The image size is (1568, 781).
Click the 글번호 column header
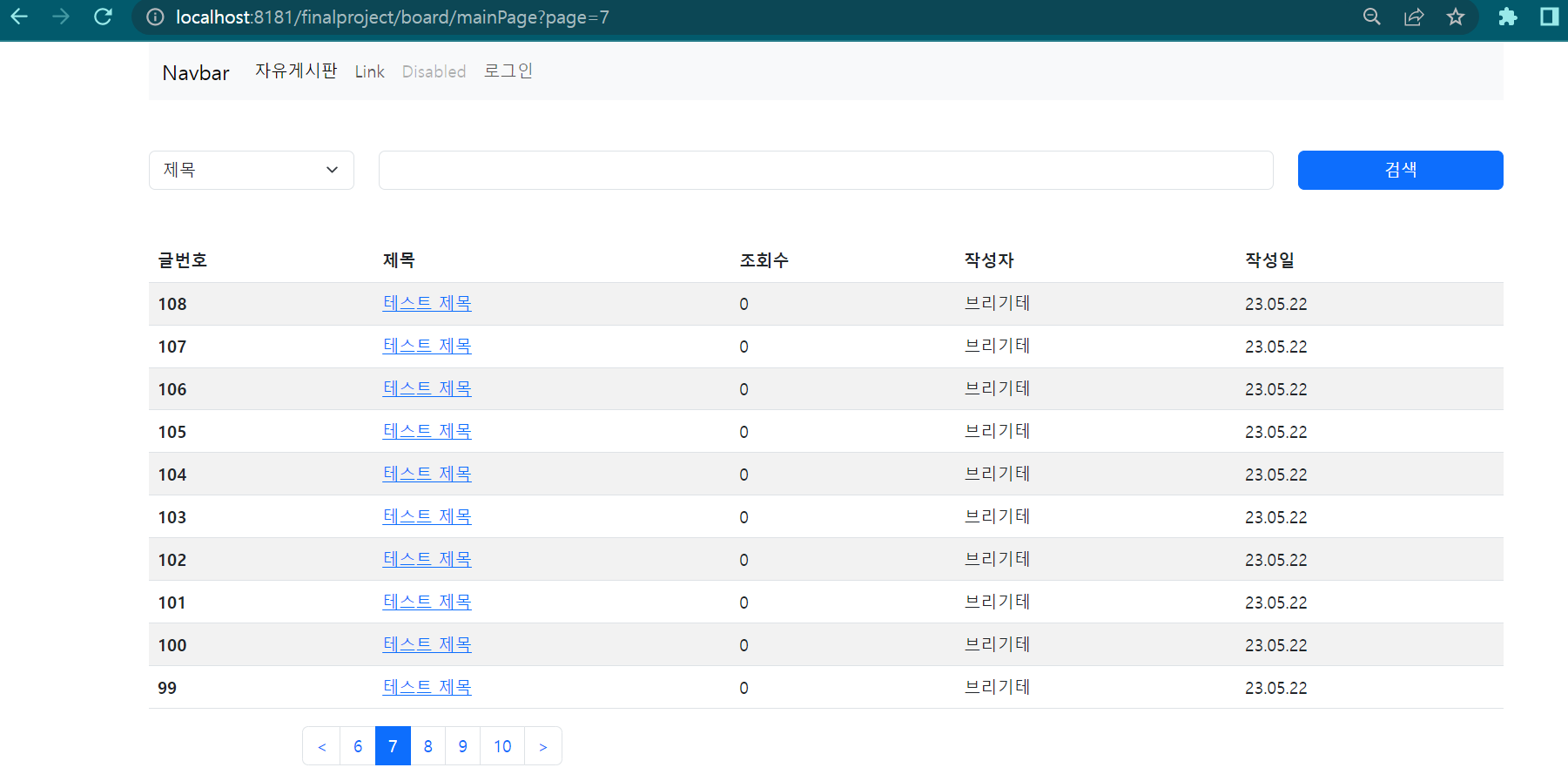click(x=183, y=260)
